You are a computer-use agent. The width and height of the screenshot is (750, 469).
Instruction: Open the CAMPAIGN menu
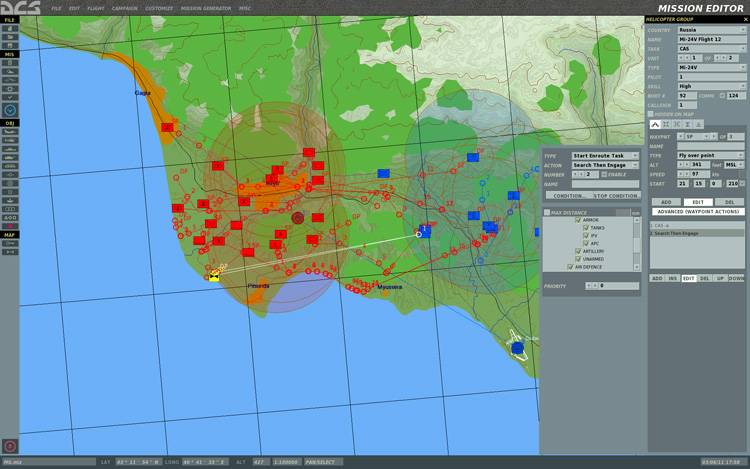124,8
